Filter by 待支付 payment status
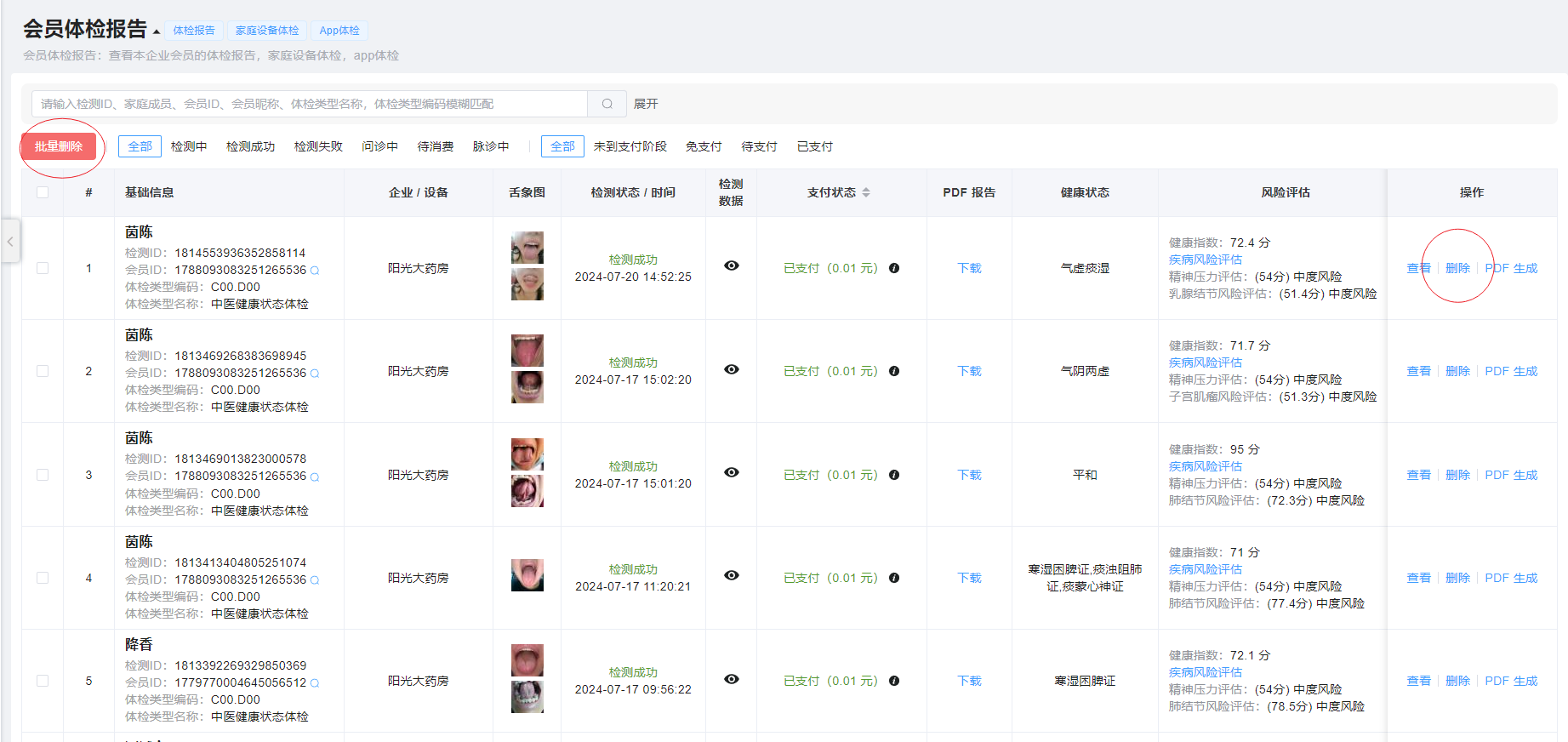 (759, 146)
